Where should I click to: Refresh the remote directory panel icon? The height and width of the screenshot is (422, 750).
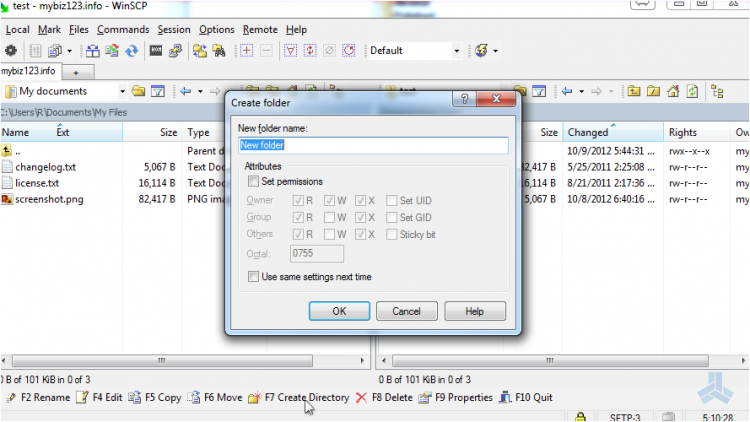[x=693, y=91]
